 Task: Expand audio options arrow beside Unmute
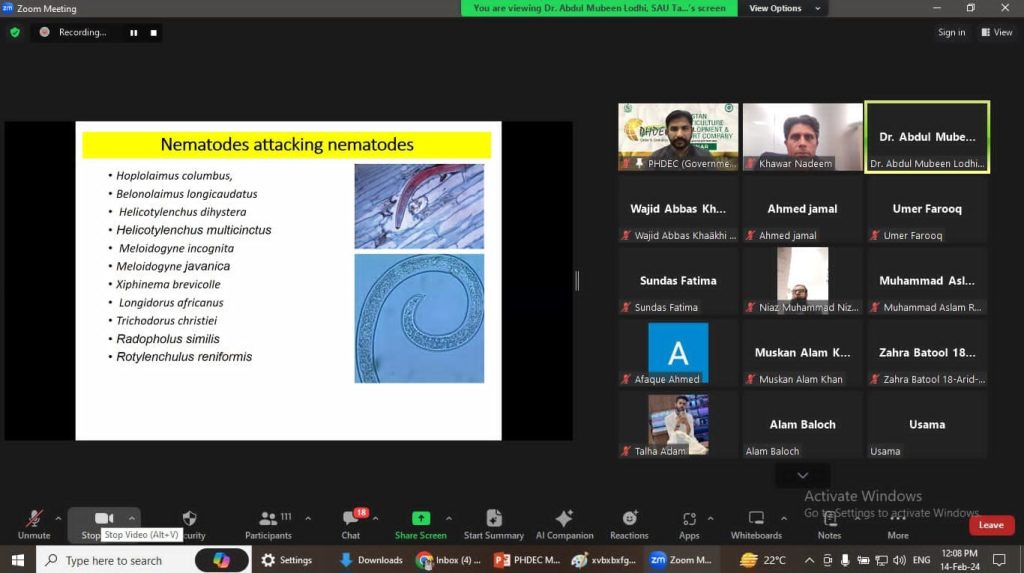(x=58, y=518)
